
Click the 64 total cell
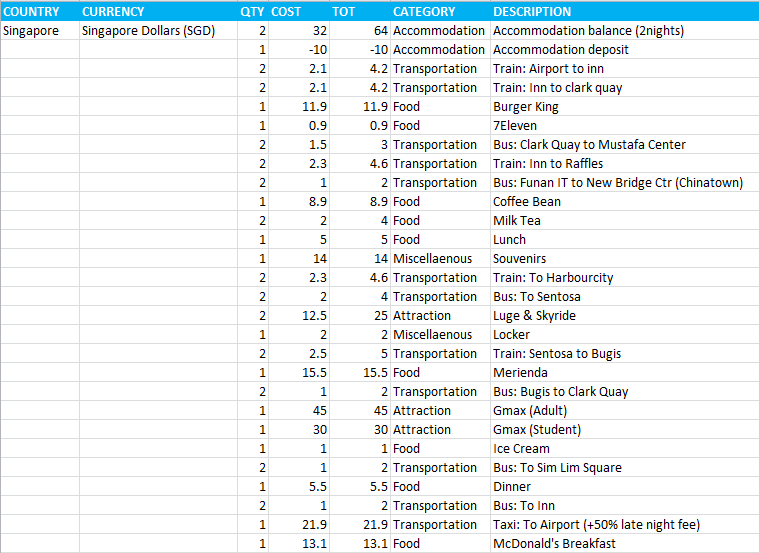pyautogui.click(x=360, y=31)
